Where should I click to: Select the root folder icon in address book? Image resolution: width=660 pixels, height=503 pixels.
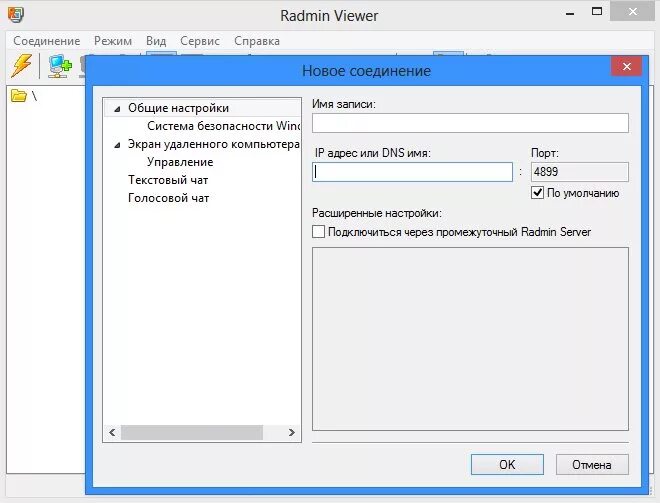[19, 96]
